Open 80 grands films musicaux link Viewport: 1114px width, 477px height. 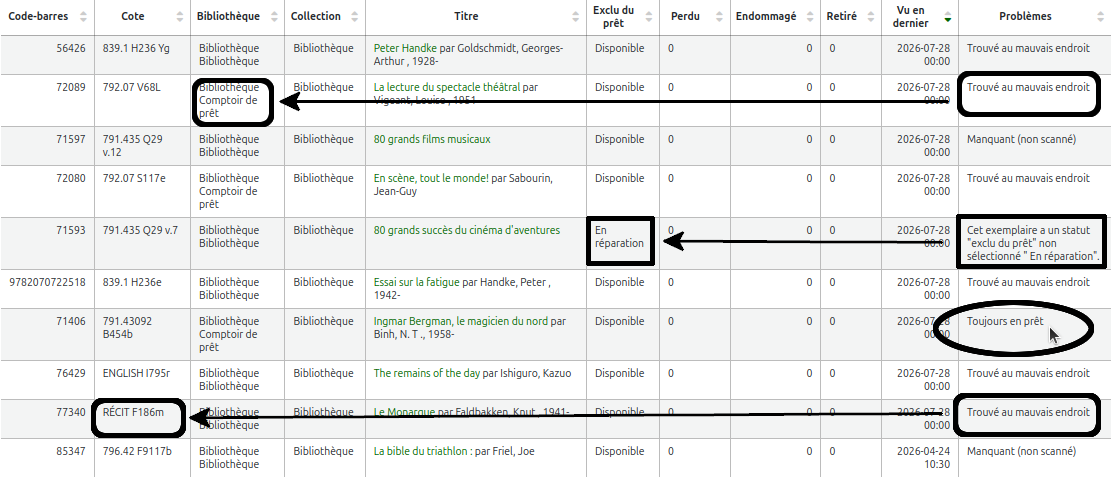click(x=432, y=139)
